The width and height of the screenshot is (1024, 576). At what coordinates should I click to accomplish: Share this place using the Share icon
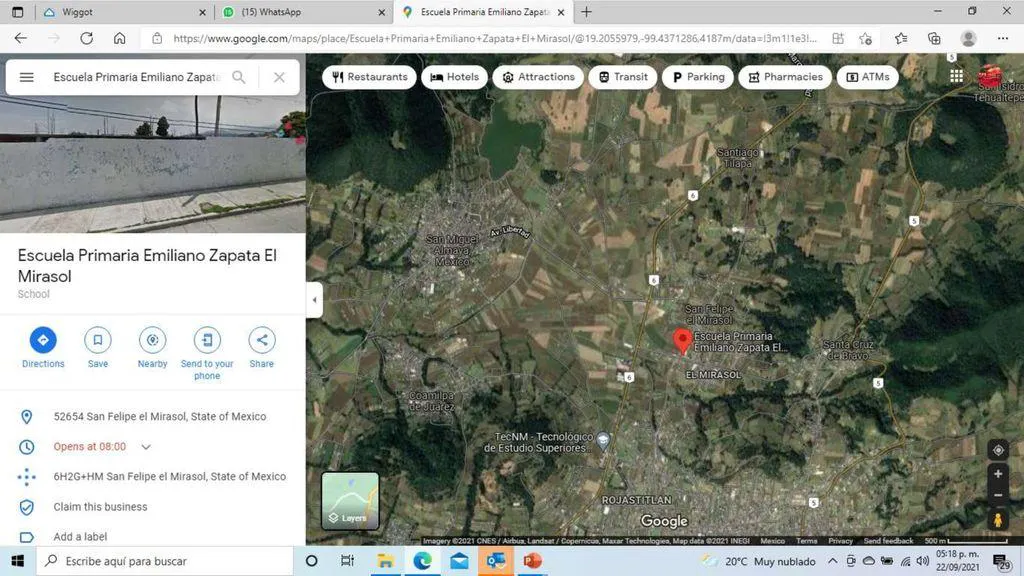tap(262, 340)
